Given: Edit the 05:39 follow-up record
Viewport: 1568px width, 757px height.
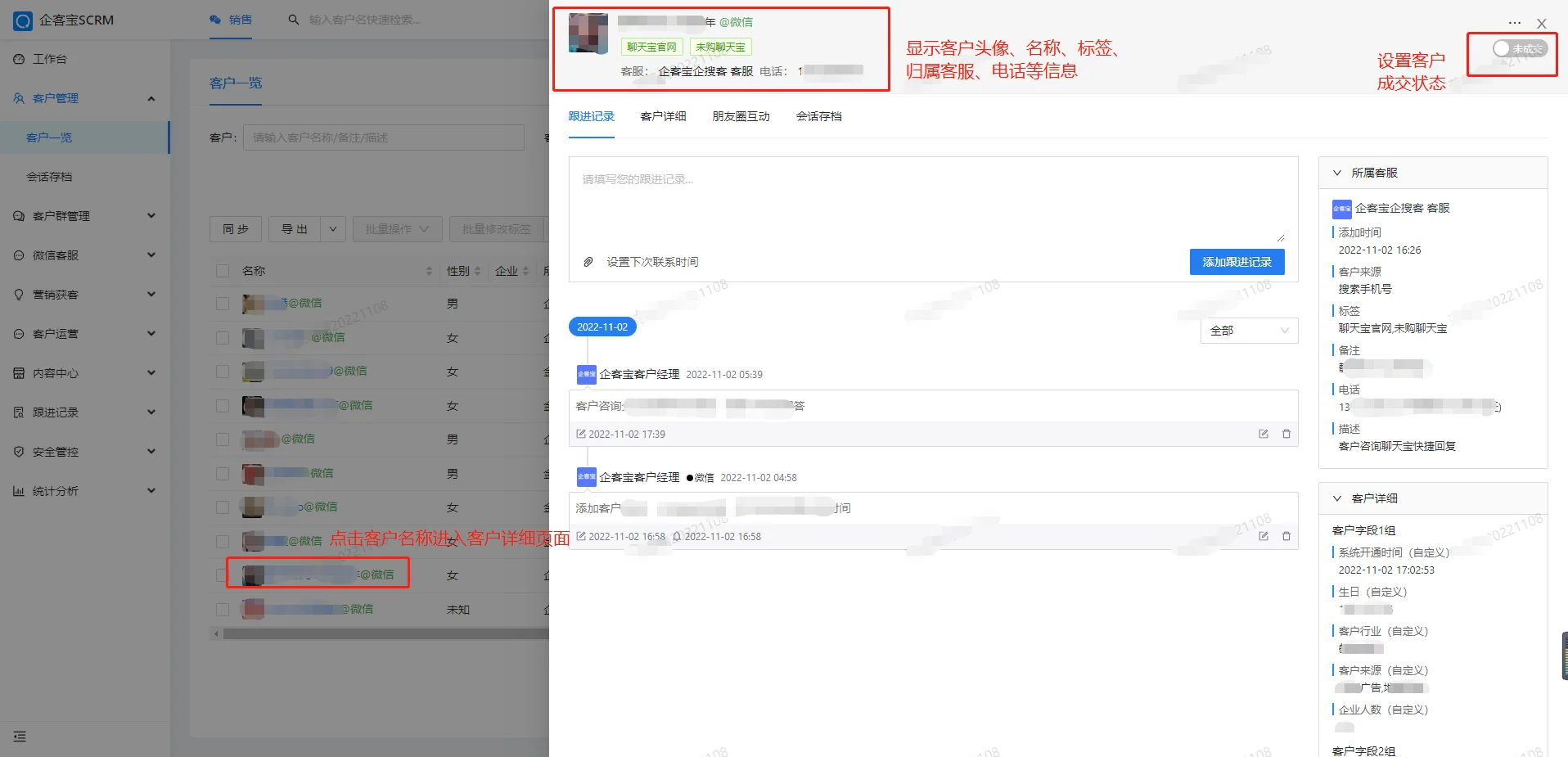Looking at the screenshot, I should coord(1264,434).
